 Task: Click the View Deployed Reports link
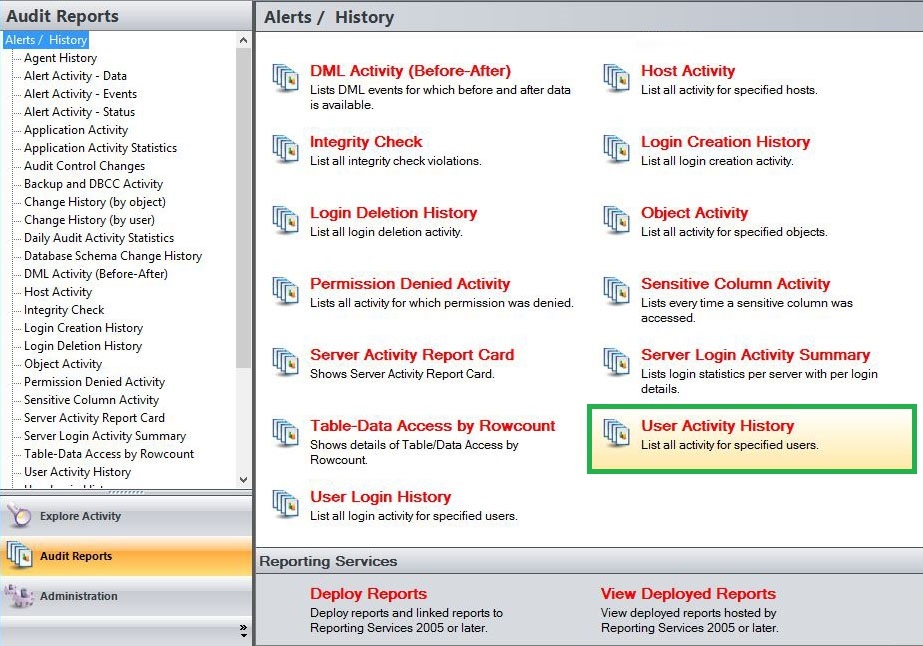[x=688, y=594]
